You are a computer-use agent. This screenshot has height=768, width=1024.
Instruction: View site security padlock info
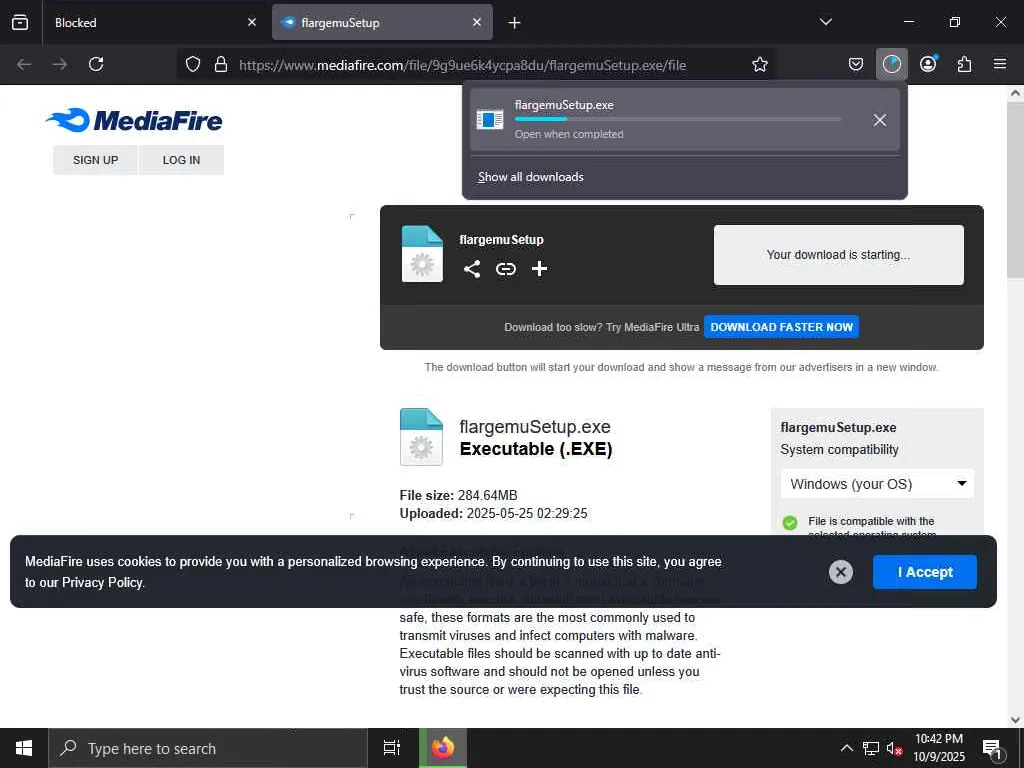pos(221,64)
